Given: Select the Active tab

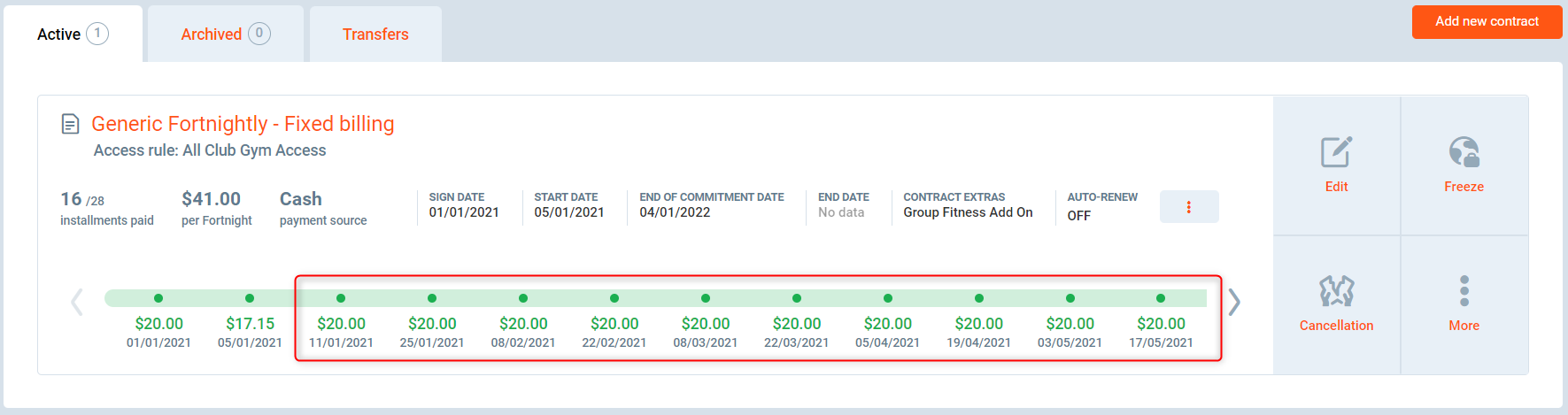Looking at the screenshot, I should (x=72, y=35).
